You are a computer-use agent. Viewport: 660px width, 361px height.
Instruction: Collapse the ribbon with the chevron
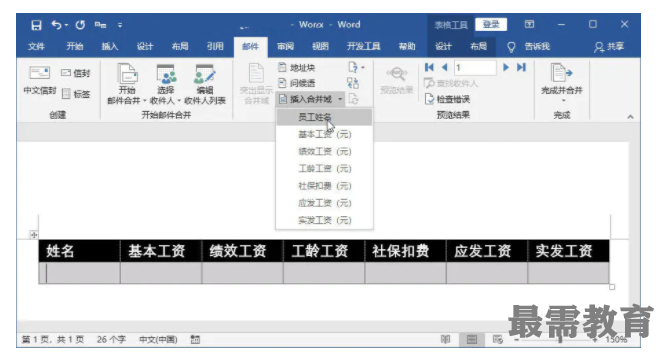[630, 117]
